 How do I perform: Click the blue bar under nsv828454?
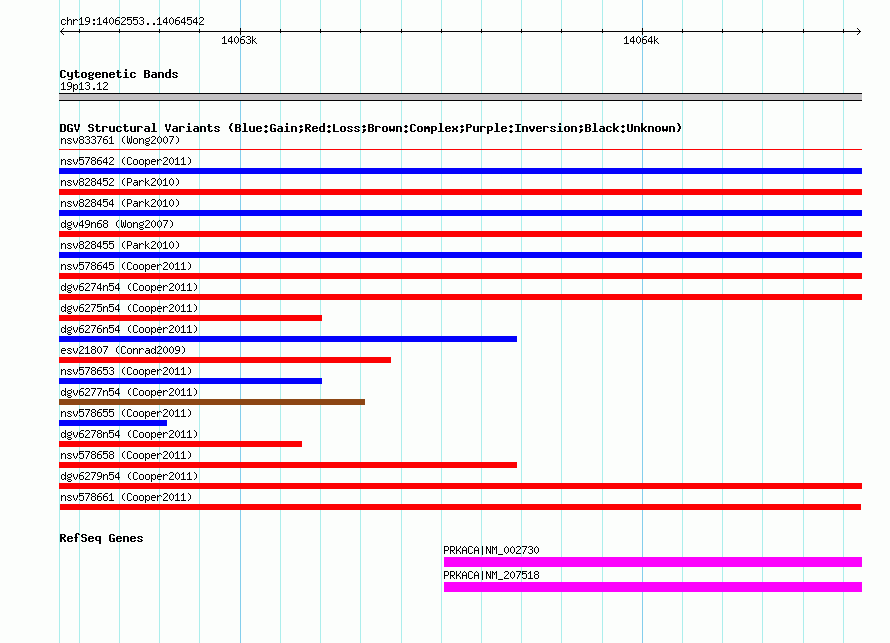(460, 213)
